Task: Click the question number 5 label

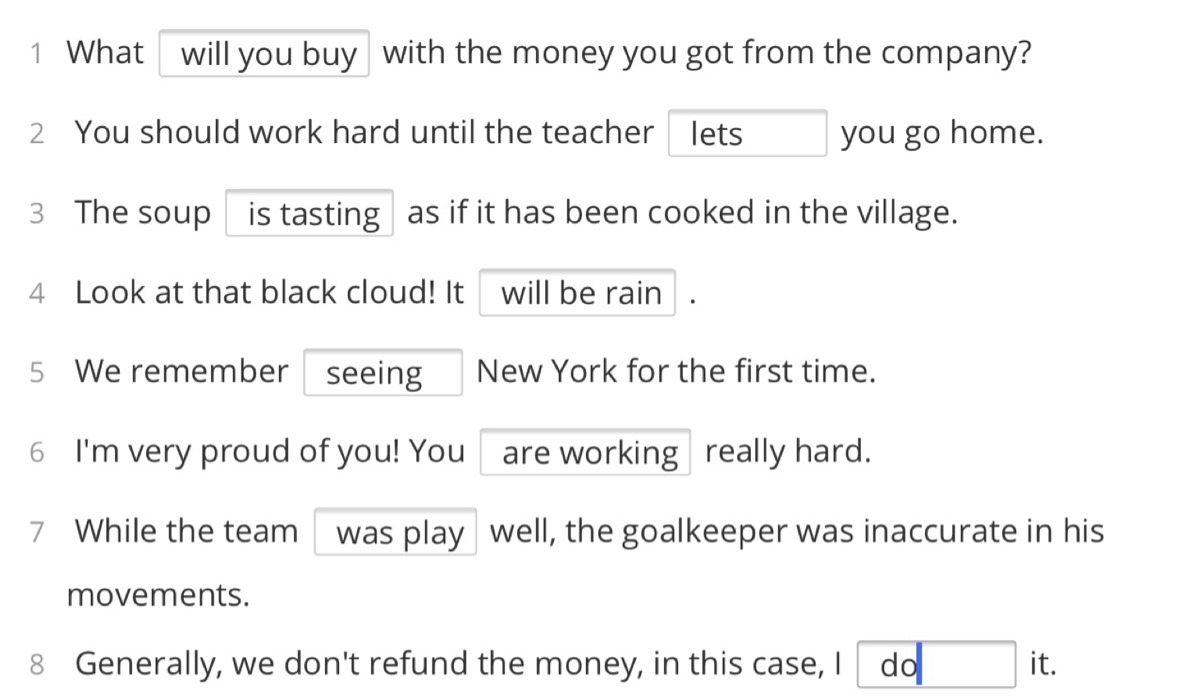Action: pos(37,373)
